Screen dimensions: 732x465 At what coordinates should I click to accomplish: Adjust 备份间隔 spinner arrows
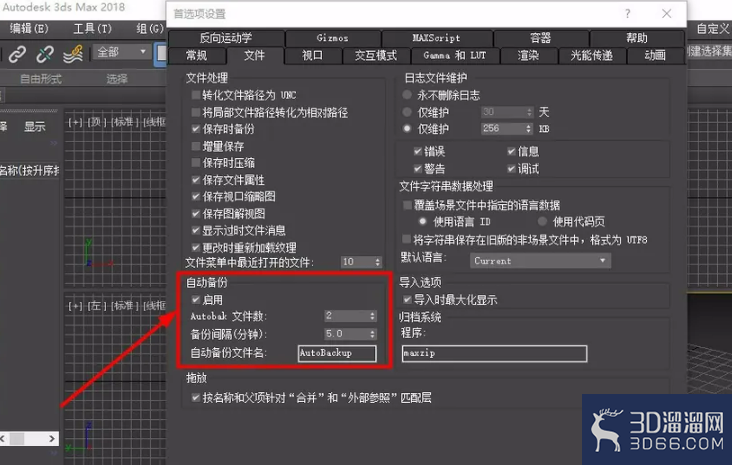[372, 334]
